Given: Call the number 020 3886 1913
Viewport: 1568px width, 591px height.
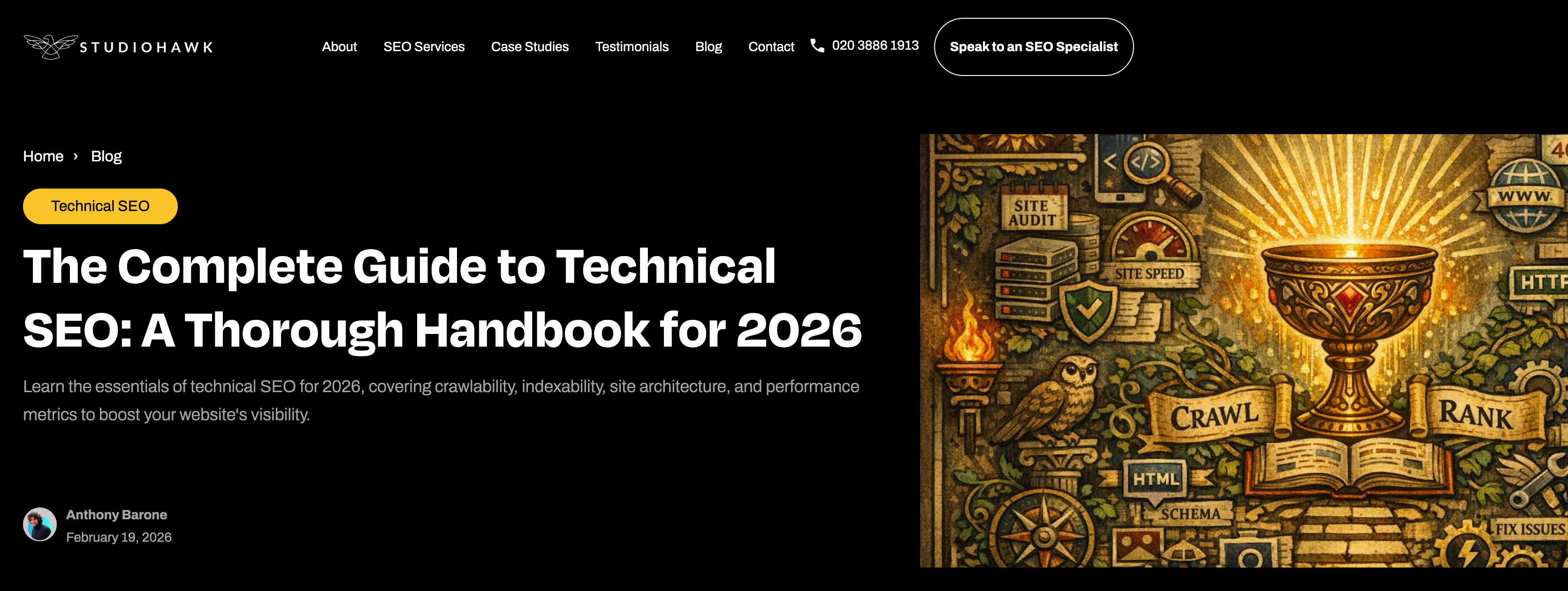Looking at the screenshot, I should 875,45.
